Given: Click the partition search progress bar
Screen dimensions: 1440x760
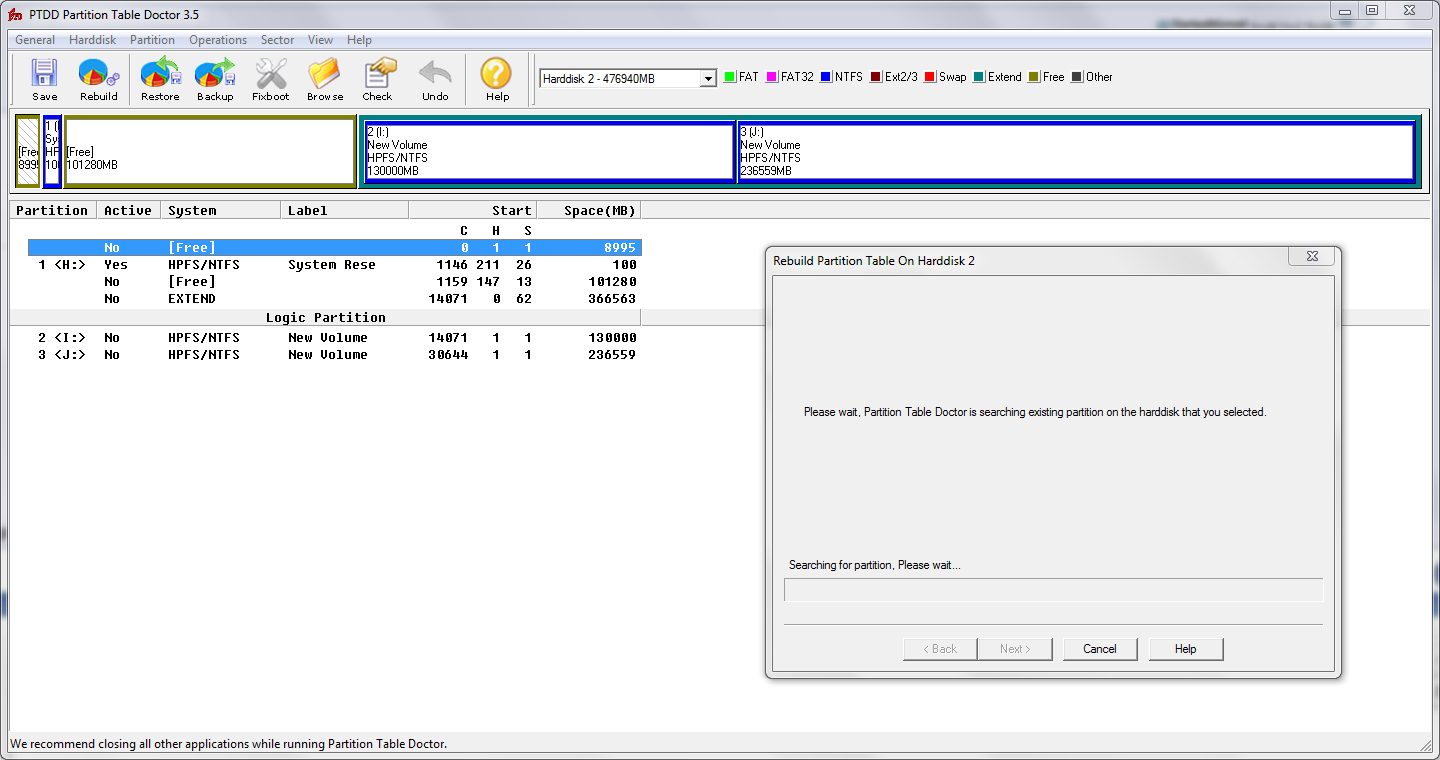Looking at the screenshot, I should point(1054,590).
